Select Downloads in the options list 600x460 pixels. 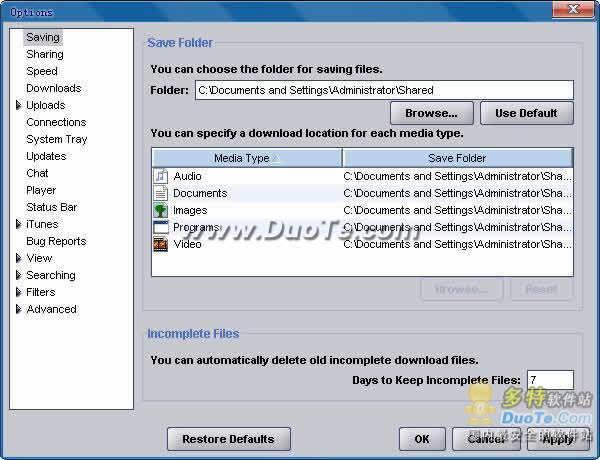click(x=53, y=88)
